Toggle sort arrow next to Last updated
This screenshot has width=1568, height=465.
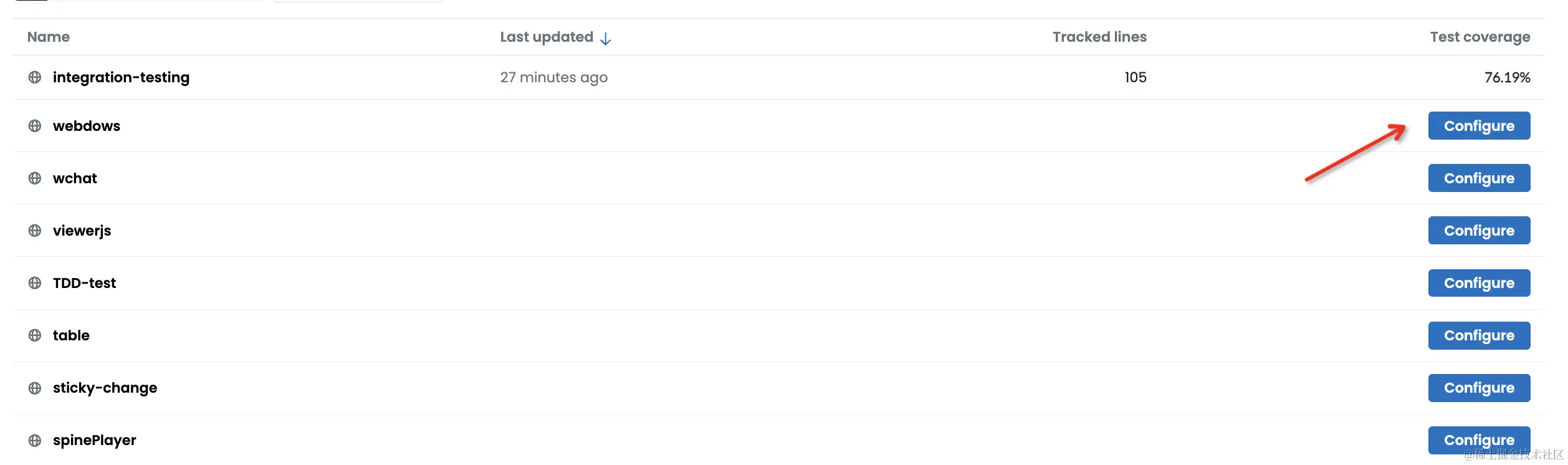(x=605, y=39)
